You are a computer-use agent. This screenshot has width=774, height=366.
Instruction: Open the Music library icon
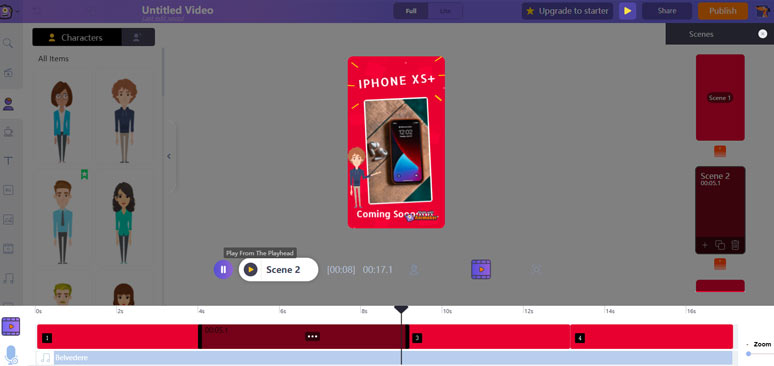8,278
